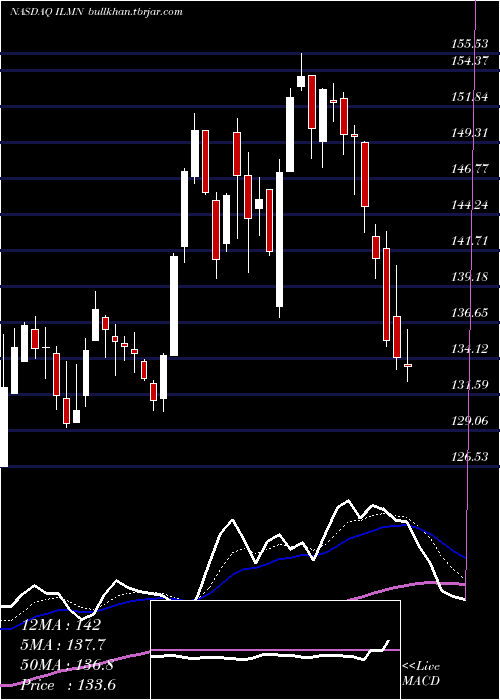Click the 134.12 price level label
The width and height of the screenshot is (500, 700).
tap(469, 349)
